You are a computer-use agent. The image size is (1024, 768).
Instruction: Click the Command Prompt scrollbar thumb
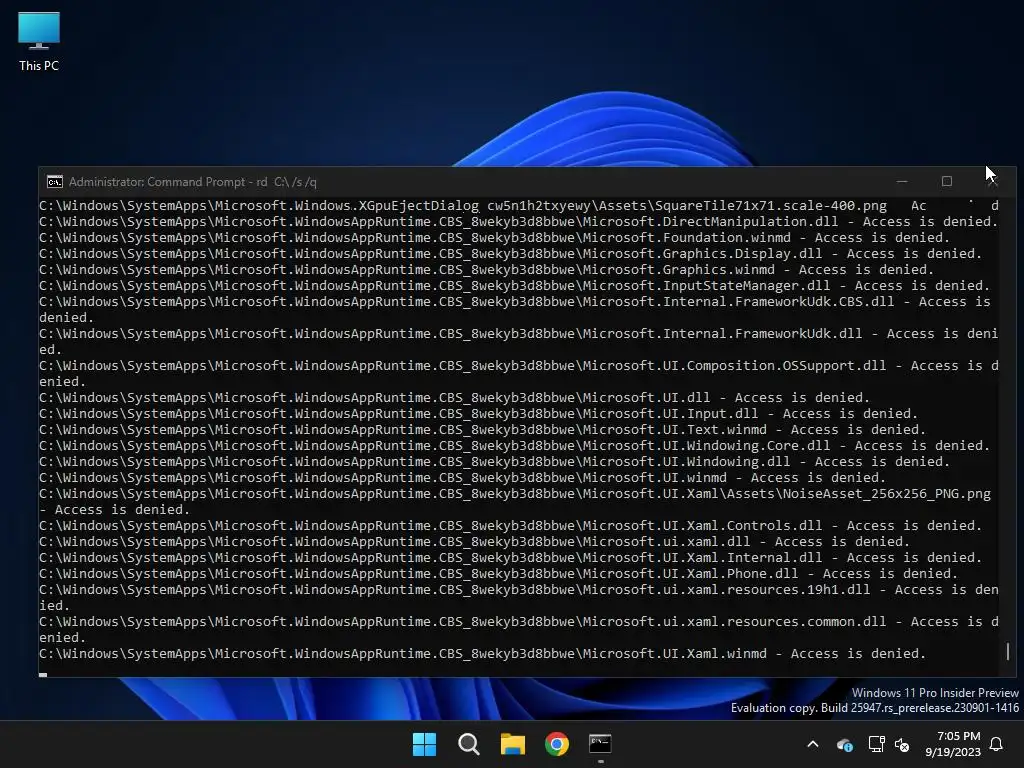tap(1008, 651)
